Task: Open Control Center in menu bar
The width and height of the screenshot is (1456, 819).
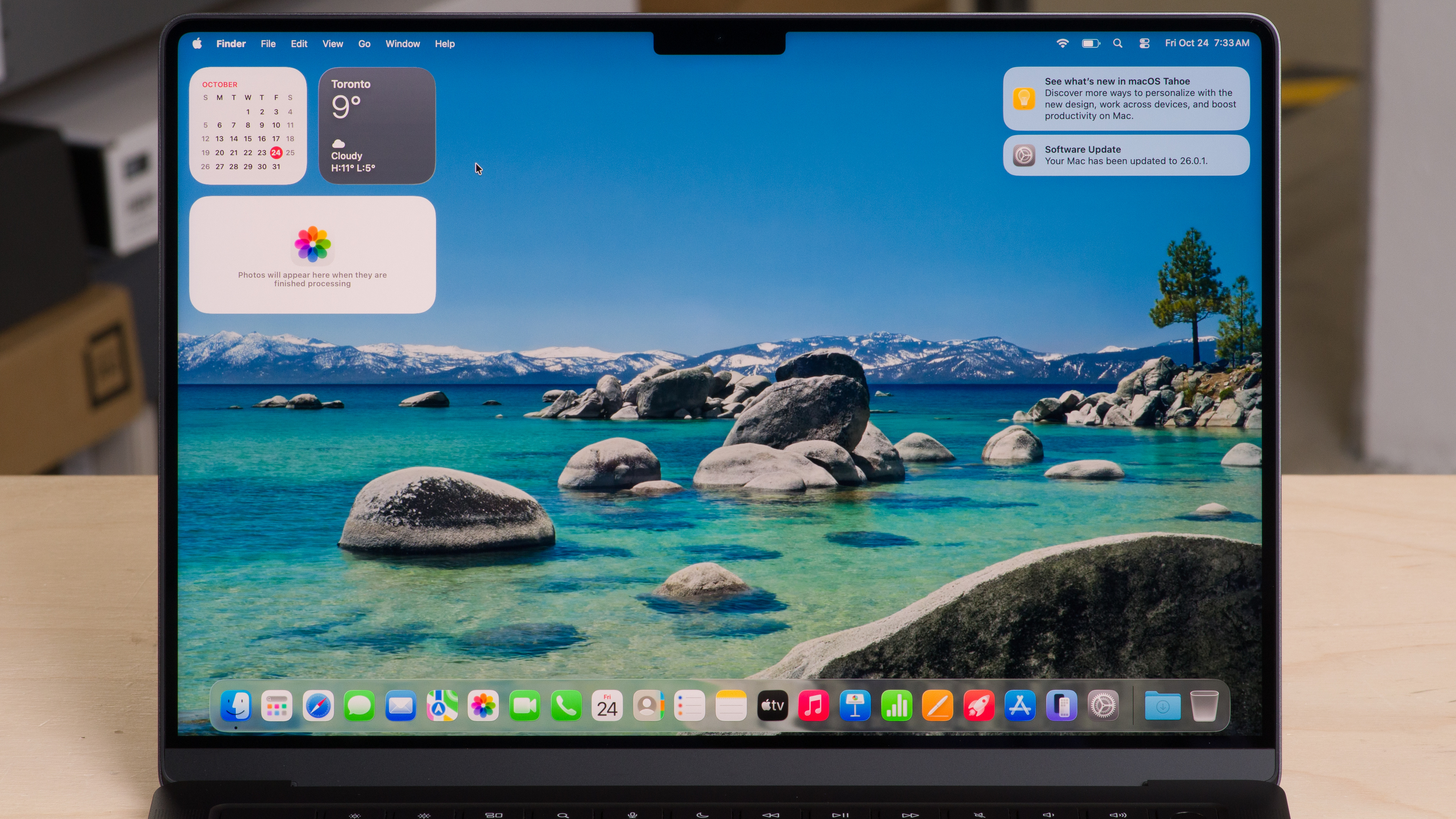Action: click(x=1145, y=44)
